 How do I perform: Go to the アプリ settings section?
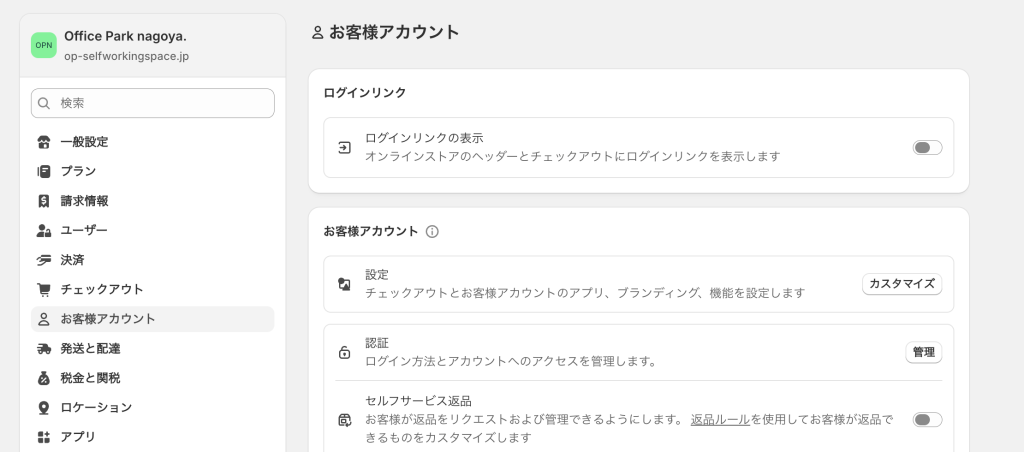point(78,437)
